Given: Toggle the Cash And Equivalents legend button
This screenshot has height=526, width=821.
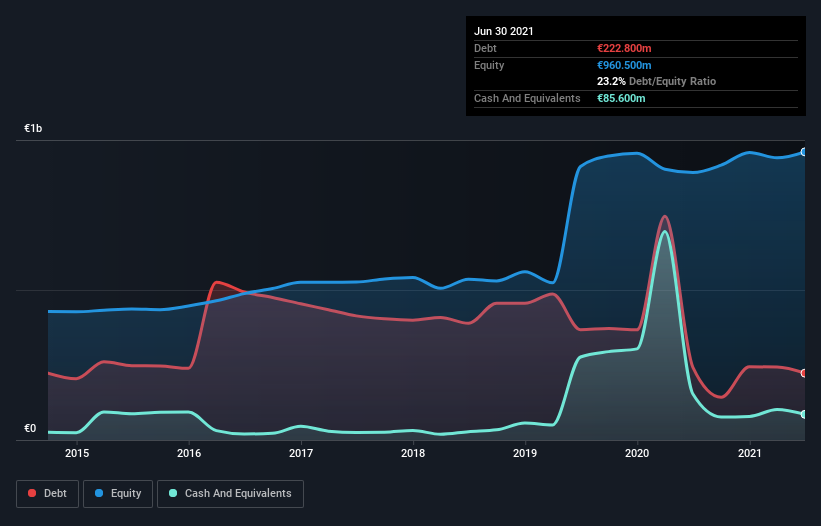Looking at the screenshot, I should [x=230, y=494].
